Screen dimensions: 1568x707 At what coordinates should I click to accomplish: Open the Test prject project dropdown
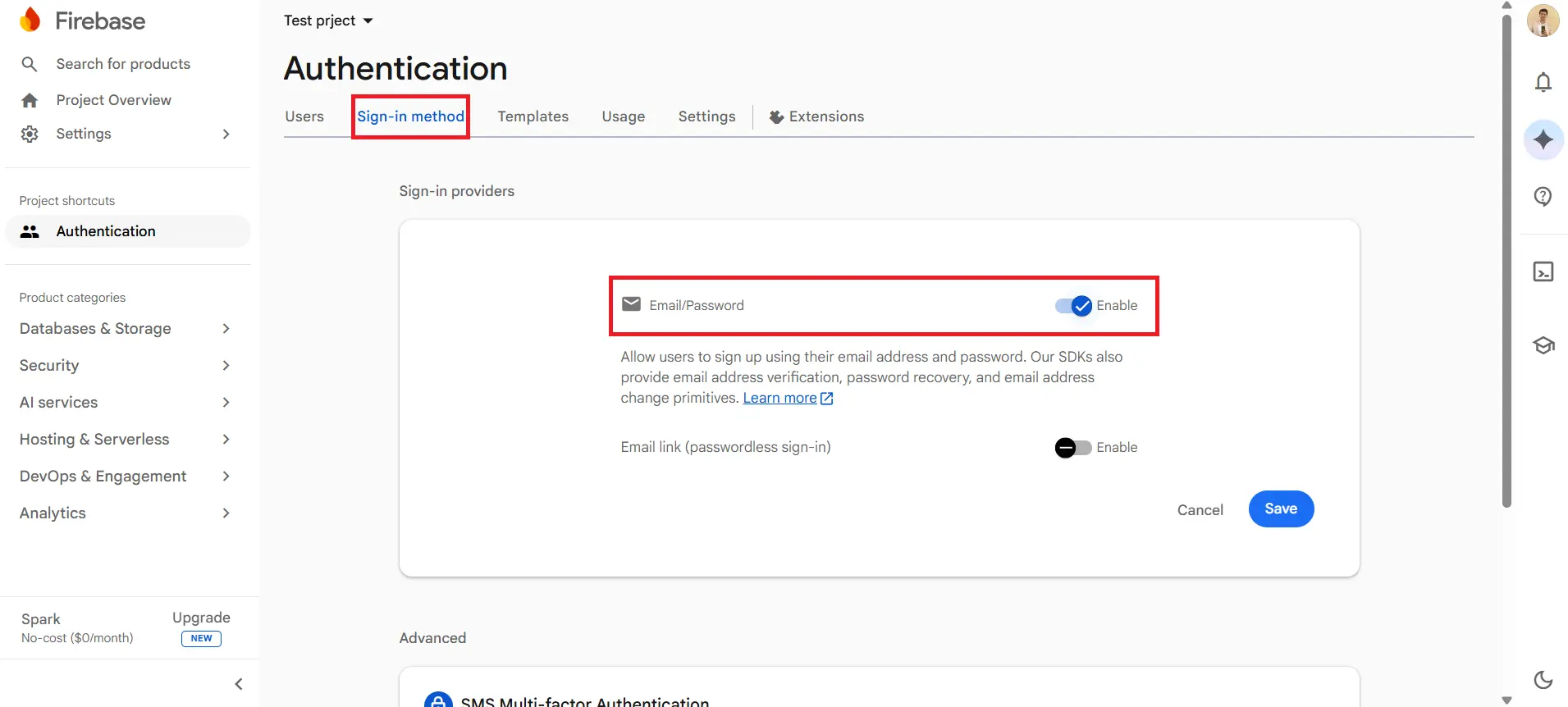328,21
